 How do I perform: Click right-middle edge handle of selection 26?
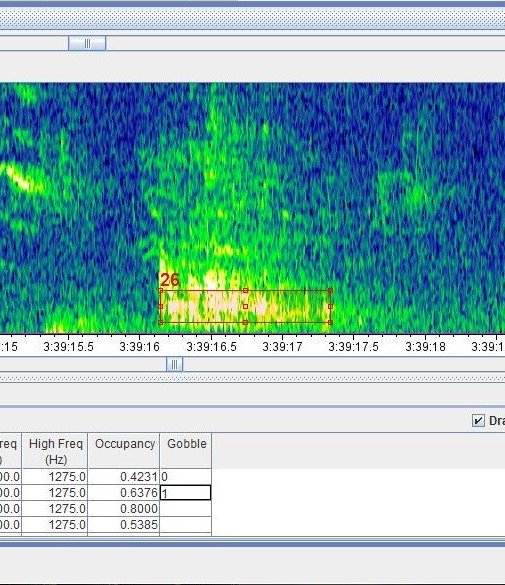(330, 306)
